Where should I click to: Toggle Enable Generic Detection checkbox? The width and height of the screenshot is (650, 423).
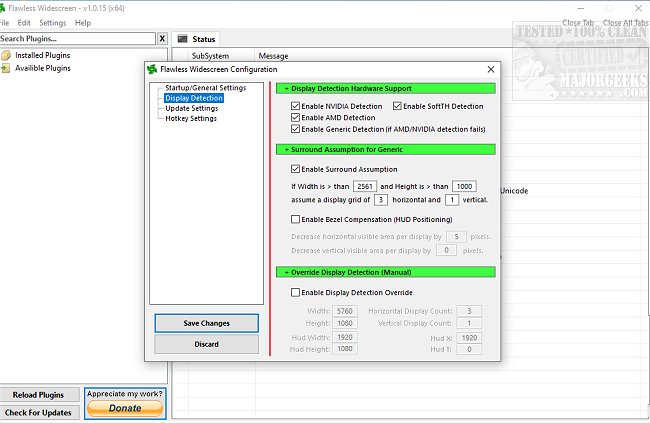(295, 129)
